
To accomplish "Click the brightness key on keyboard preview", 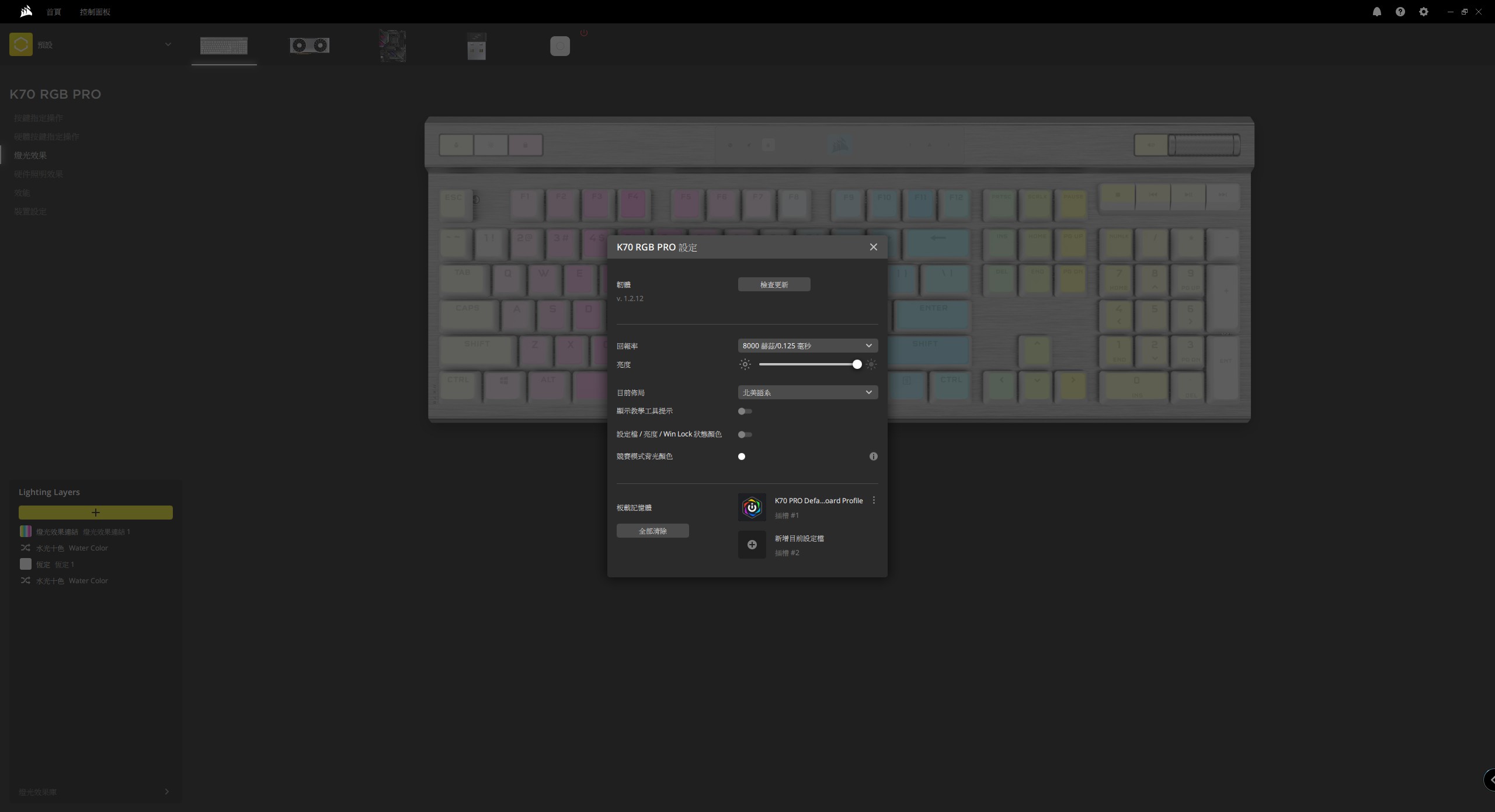I will pyautogui.click(x=491, y=145).
